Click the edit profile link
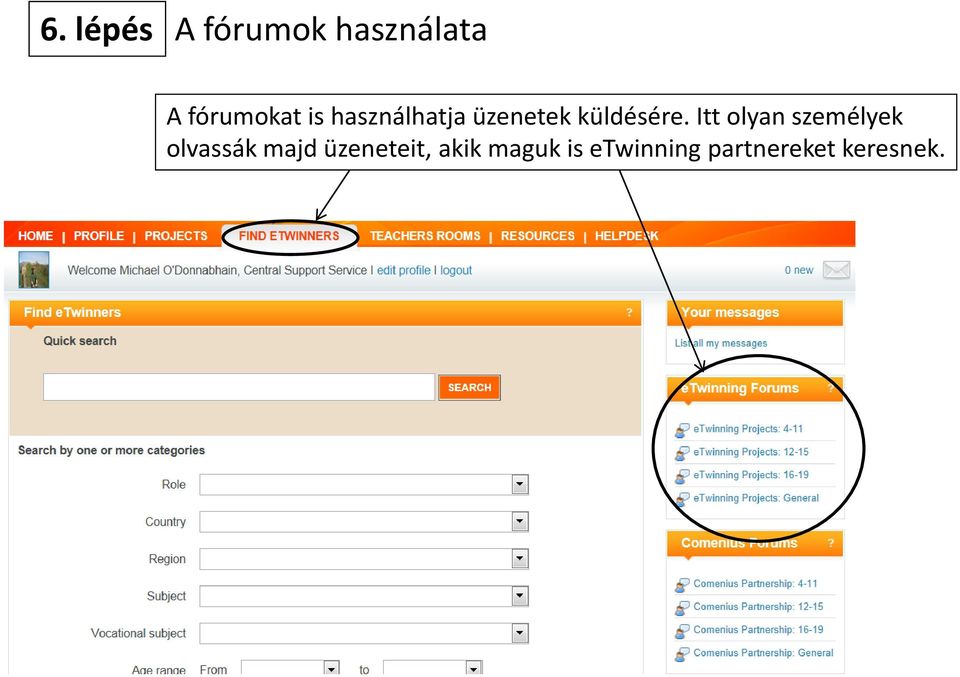The width and height of the screenshot is (960, 677). 403,271
